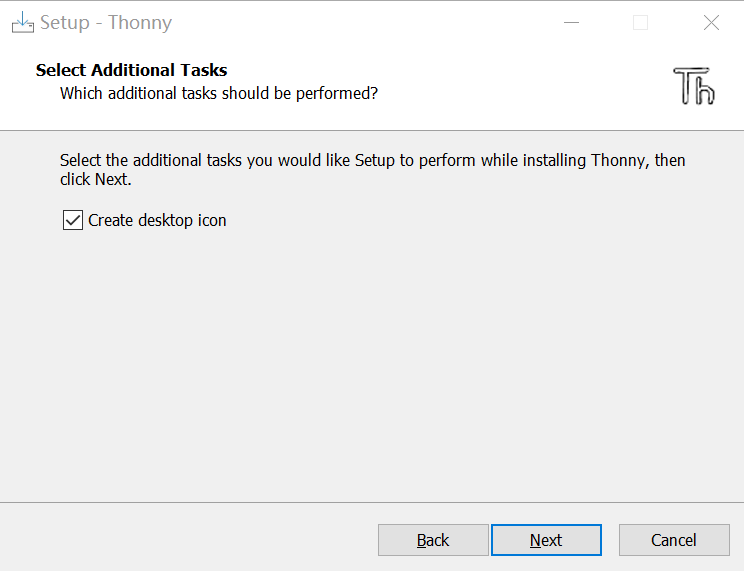Minimize the Setup - Thonny window
The image size is (744, 571).
(x=571, y=22)
